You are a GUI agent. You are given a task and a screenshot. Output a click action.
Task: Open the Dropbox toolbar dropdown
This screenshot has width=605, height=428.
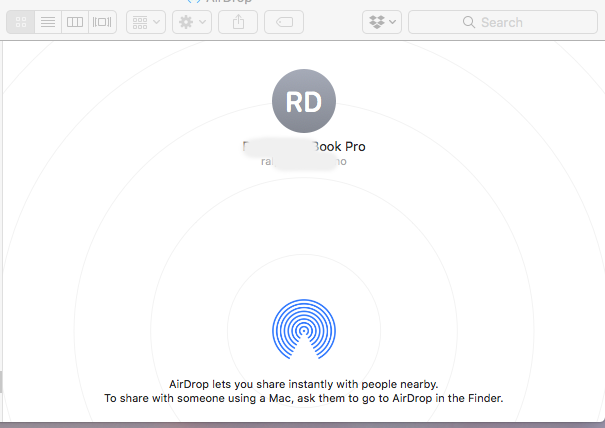(382, 22)
